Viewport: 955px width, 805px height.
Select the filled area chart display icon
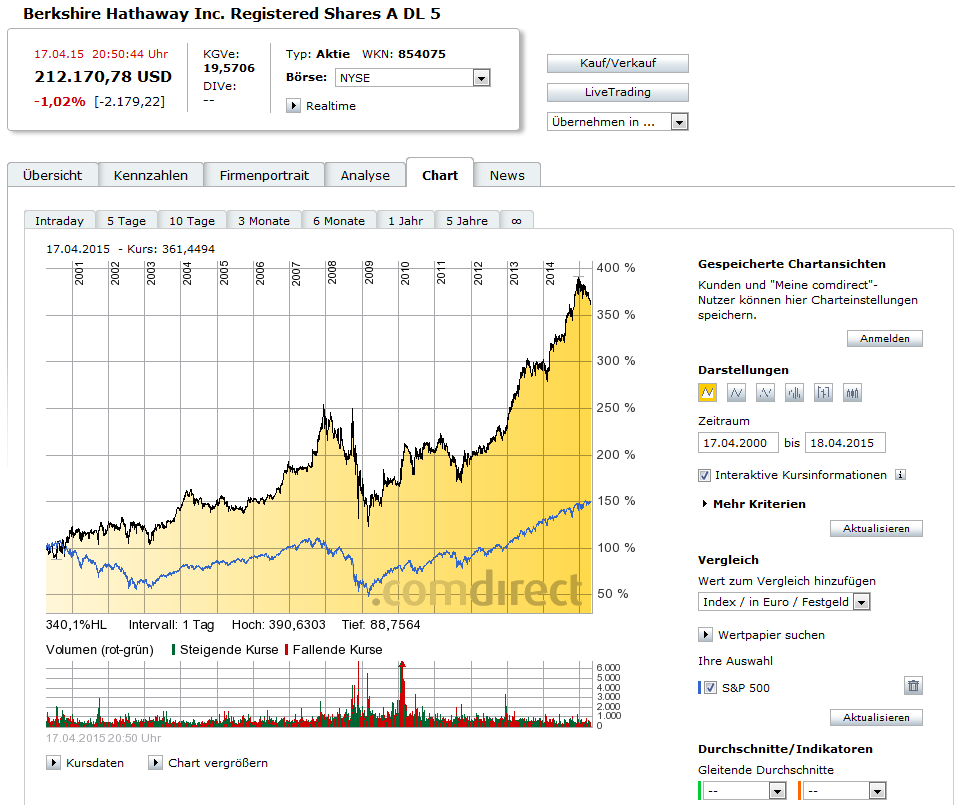coord(707,393)
